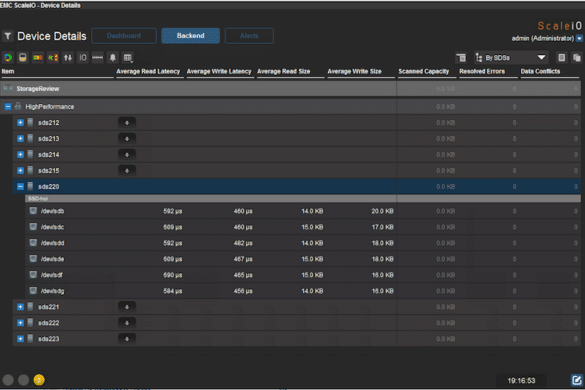
Task: Click the second grey status circle at bottom left
Action: [24, 380]
